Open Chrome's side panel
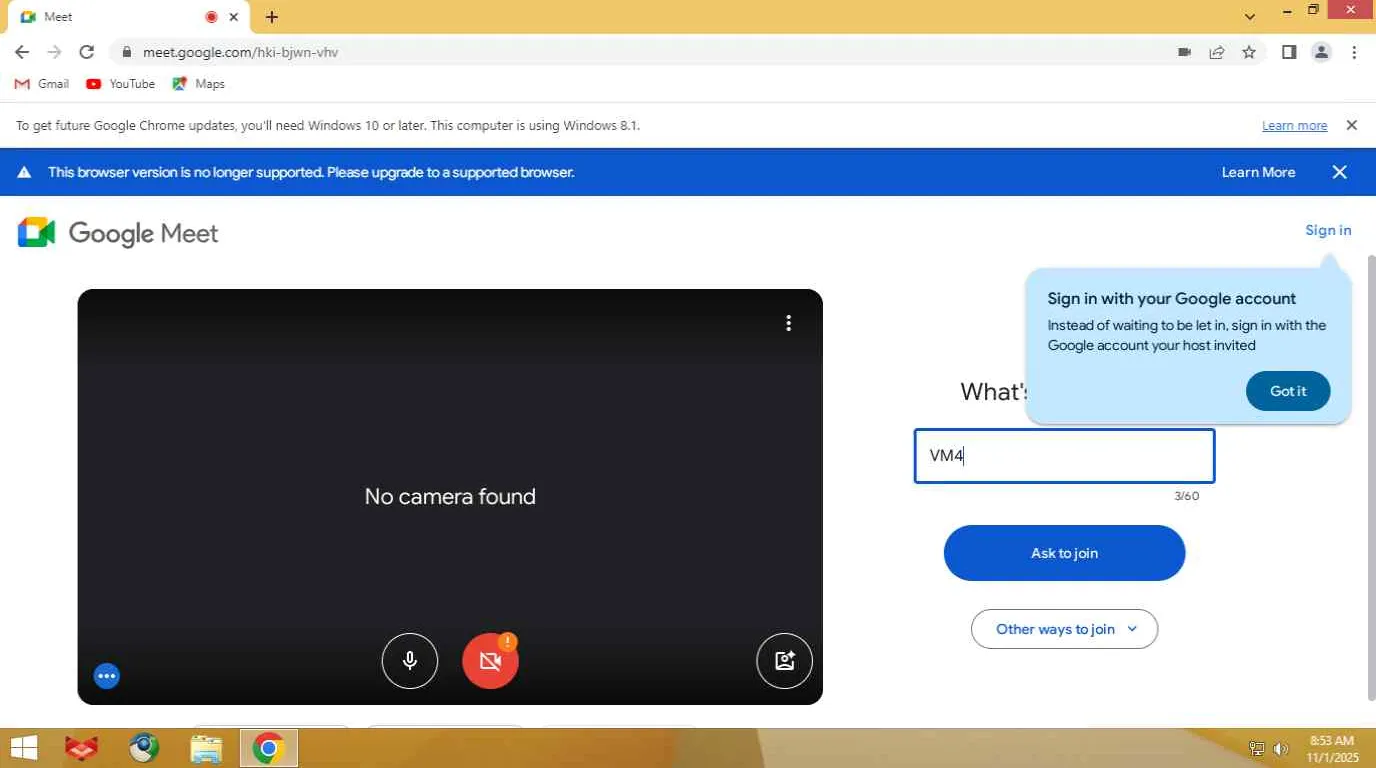This screenshot has width=1376, height=768. point(1289,52)
